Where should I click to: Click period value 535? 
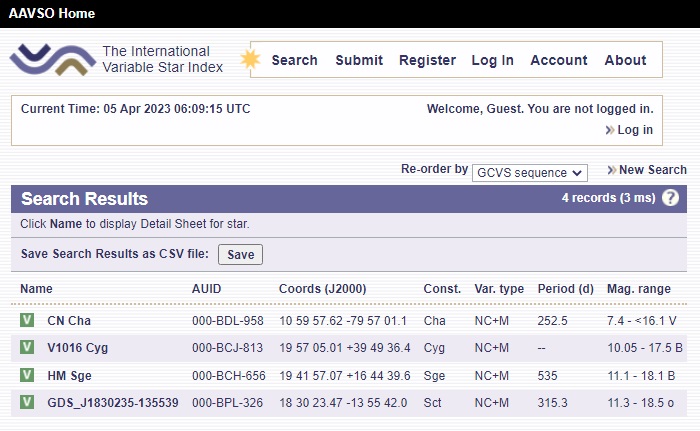pos(547,376)
